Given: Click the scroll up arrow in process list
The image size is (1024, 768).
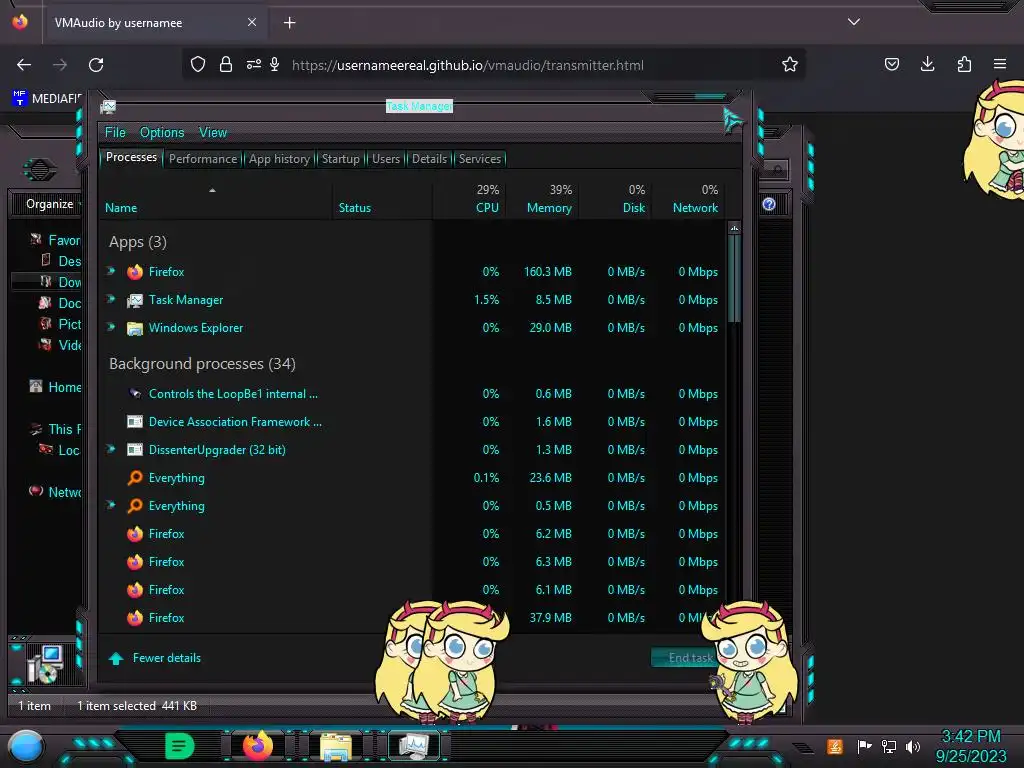Looking at the screenshot, I should (x=735, y=229).
